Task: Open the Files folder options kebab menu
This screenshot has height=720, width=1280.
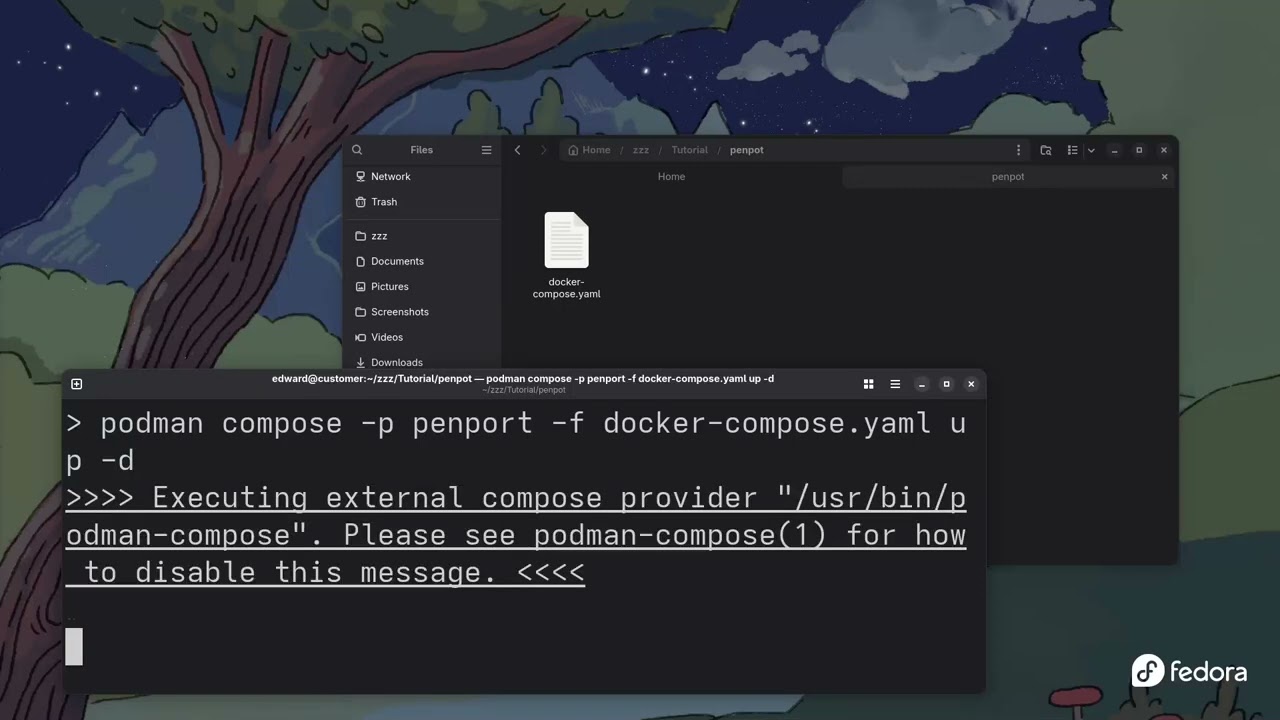Action: (x=1018, y=150)
